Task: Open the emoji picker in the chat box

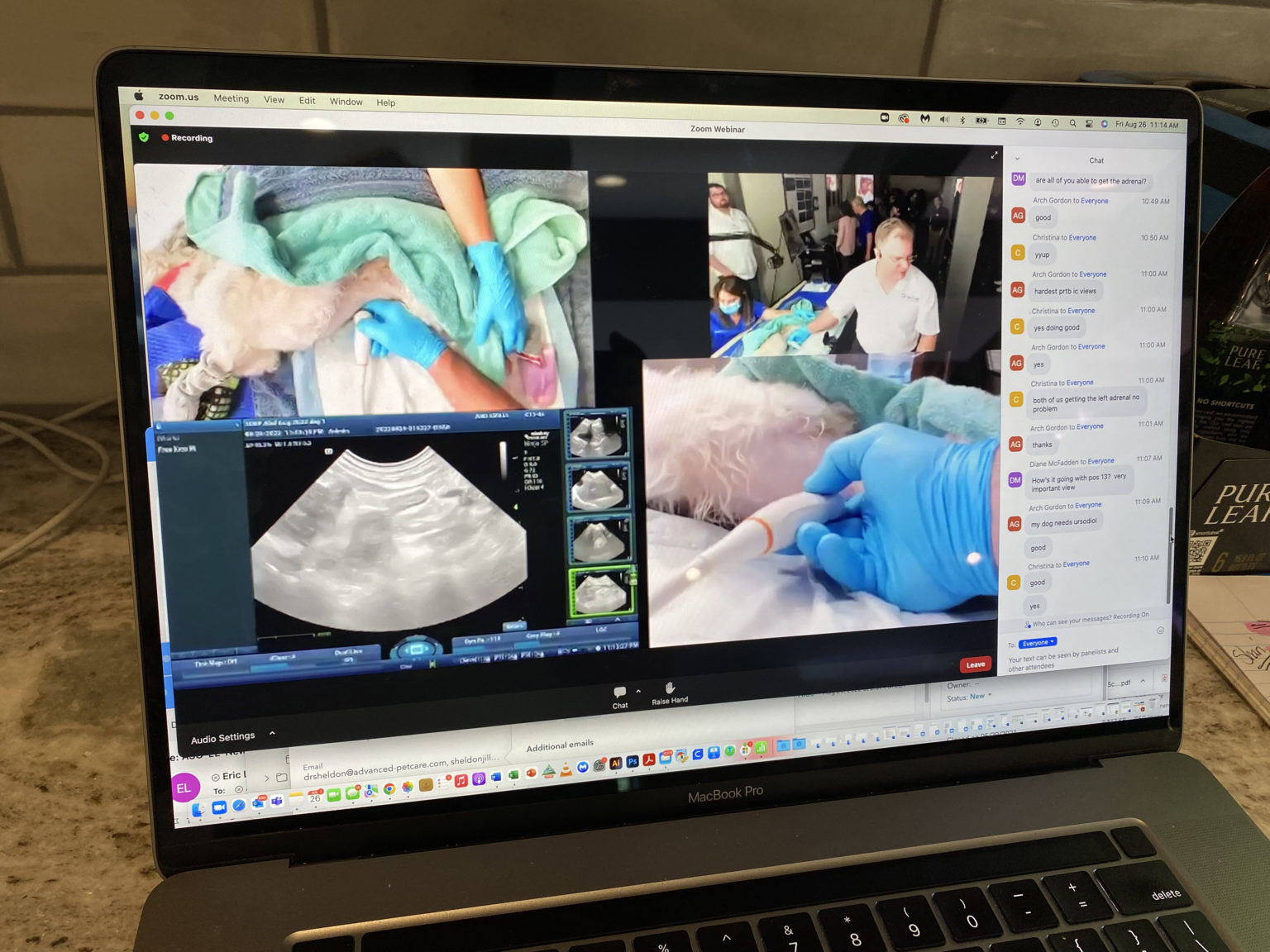Action: (x=1163, y=629)
